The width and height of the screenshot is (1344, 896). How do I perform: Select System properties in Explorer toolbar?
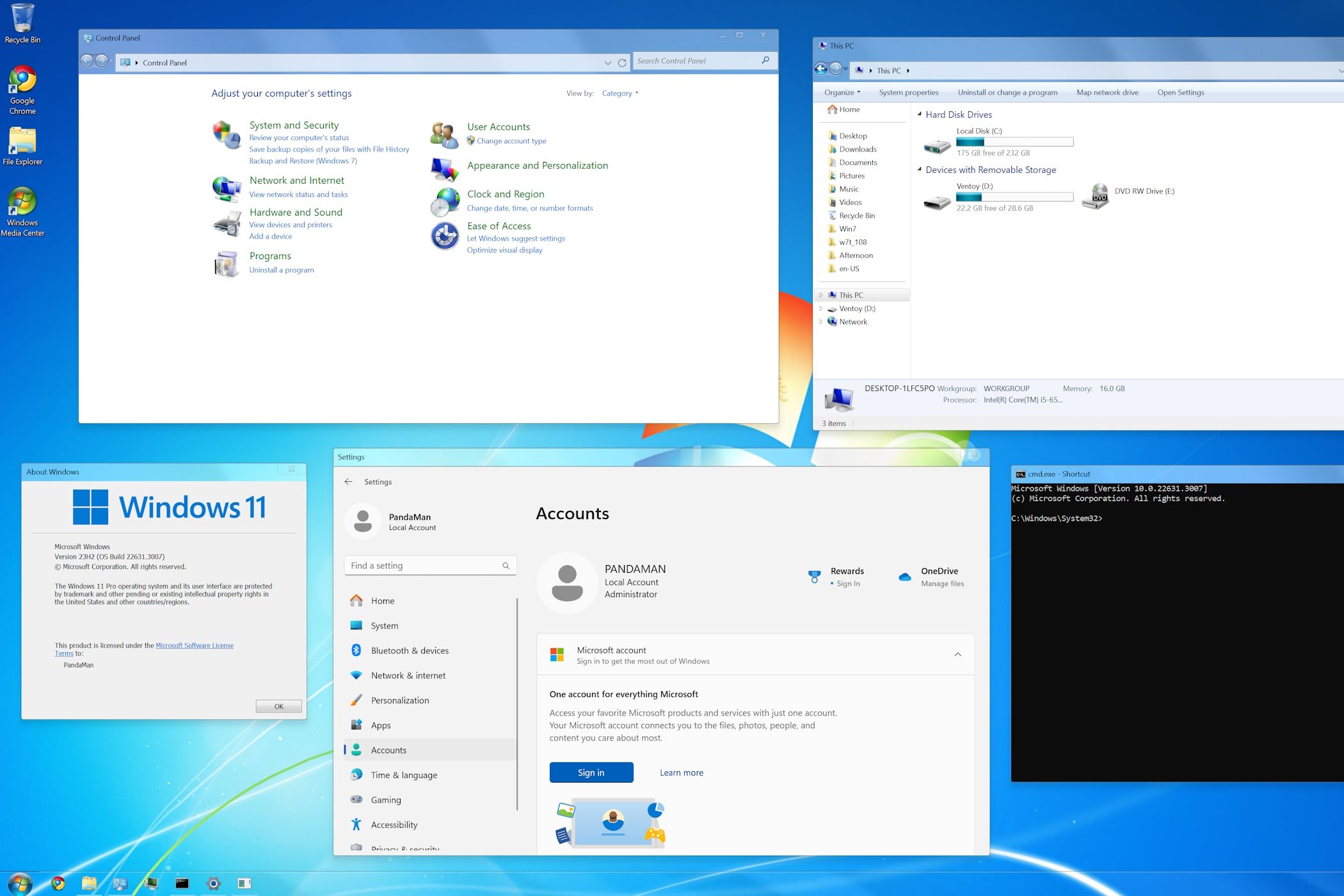pos(908,92)
